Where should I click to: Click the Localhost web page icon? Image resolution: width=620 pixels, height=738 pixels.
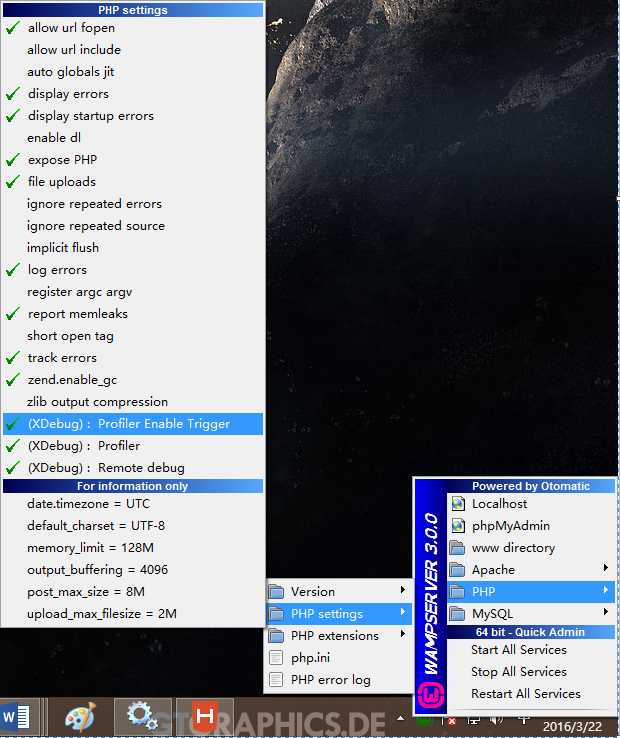(458, 504)
